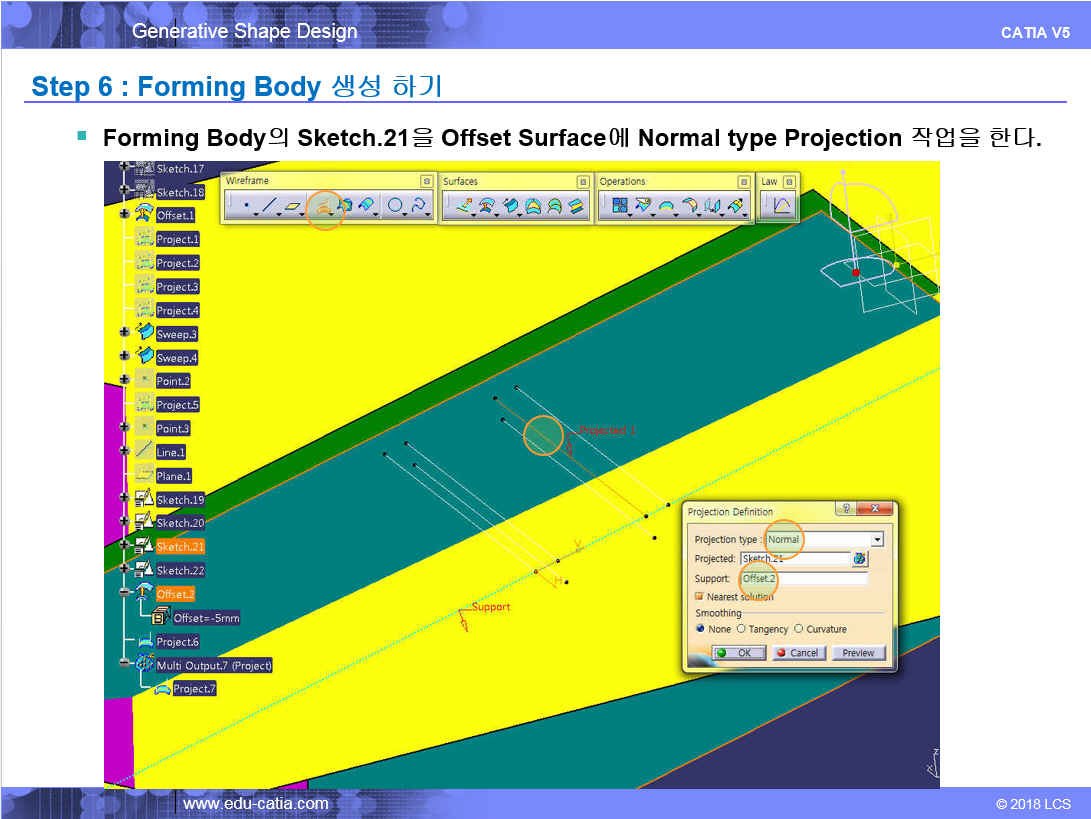Screen dimensions: 1091x819
Task: Select the Circle tool in Wireframe toolbar
Action: tap(396, 207)
